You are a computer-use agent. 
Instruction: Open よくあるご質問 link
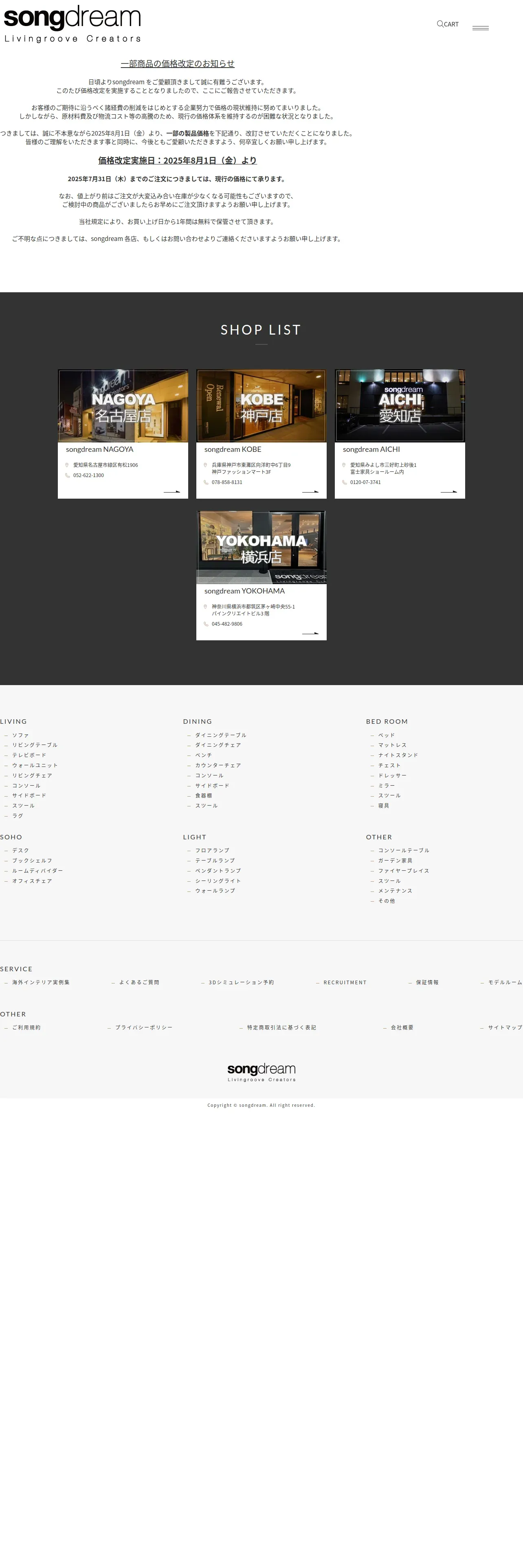coord(139,982)
